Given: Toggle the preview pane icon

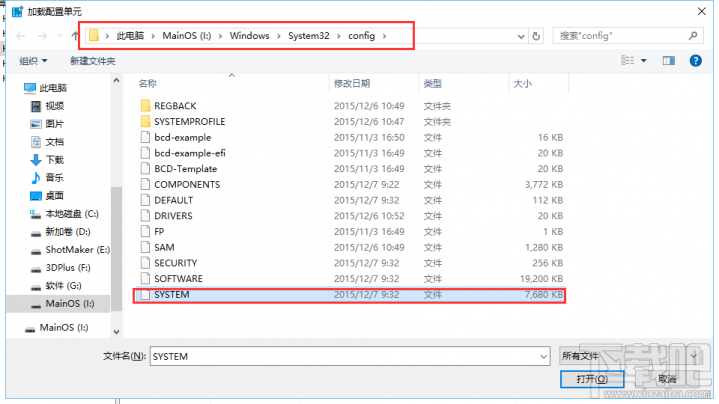Looking at the screenshot, I should tap(669, 61).
